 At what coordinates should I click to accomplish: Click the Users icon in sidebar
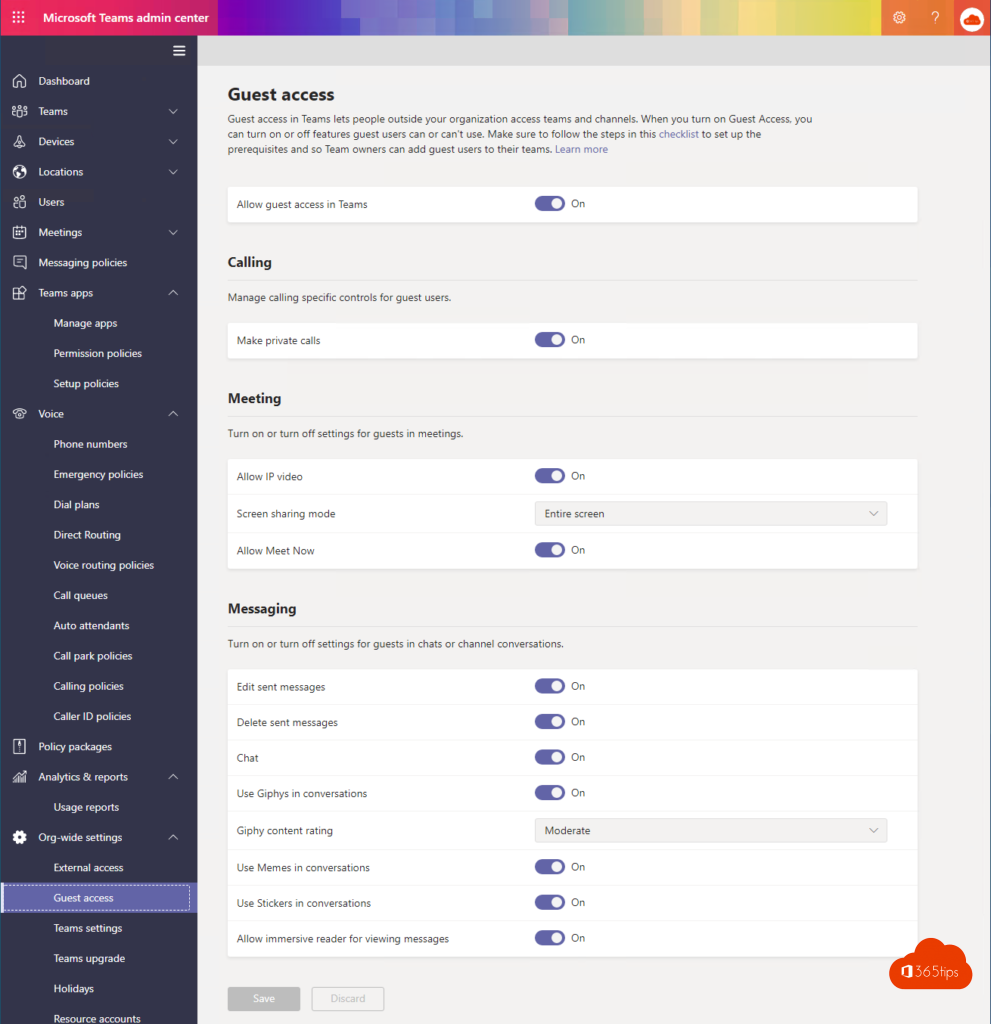click(x=20, y=202)
